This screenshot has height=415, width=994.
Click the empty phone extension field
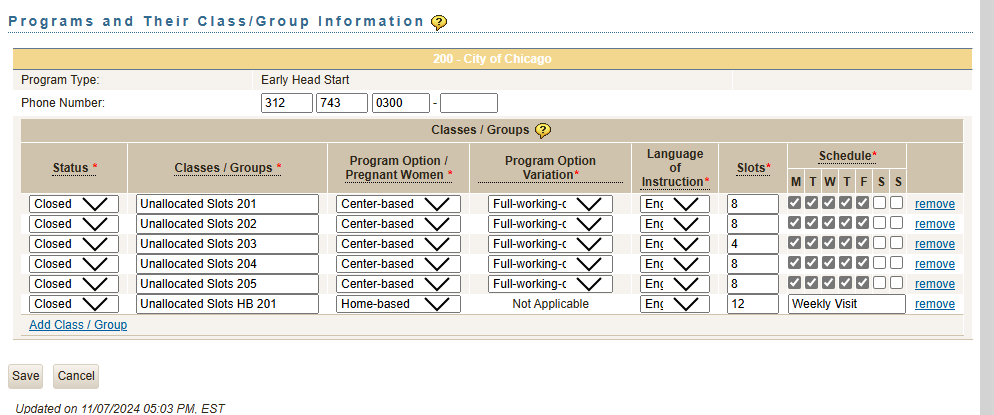pos(468,103)
